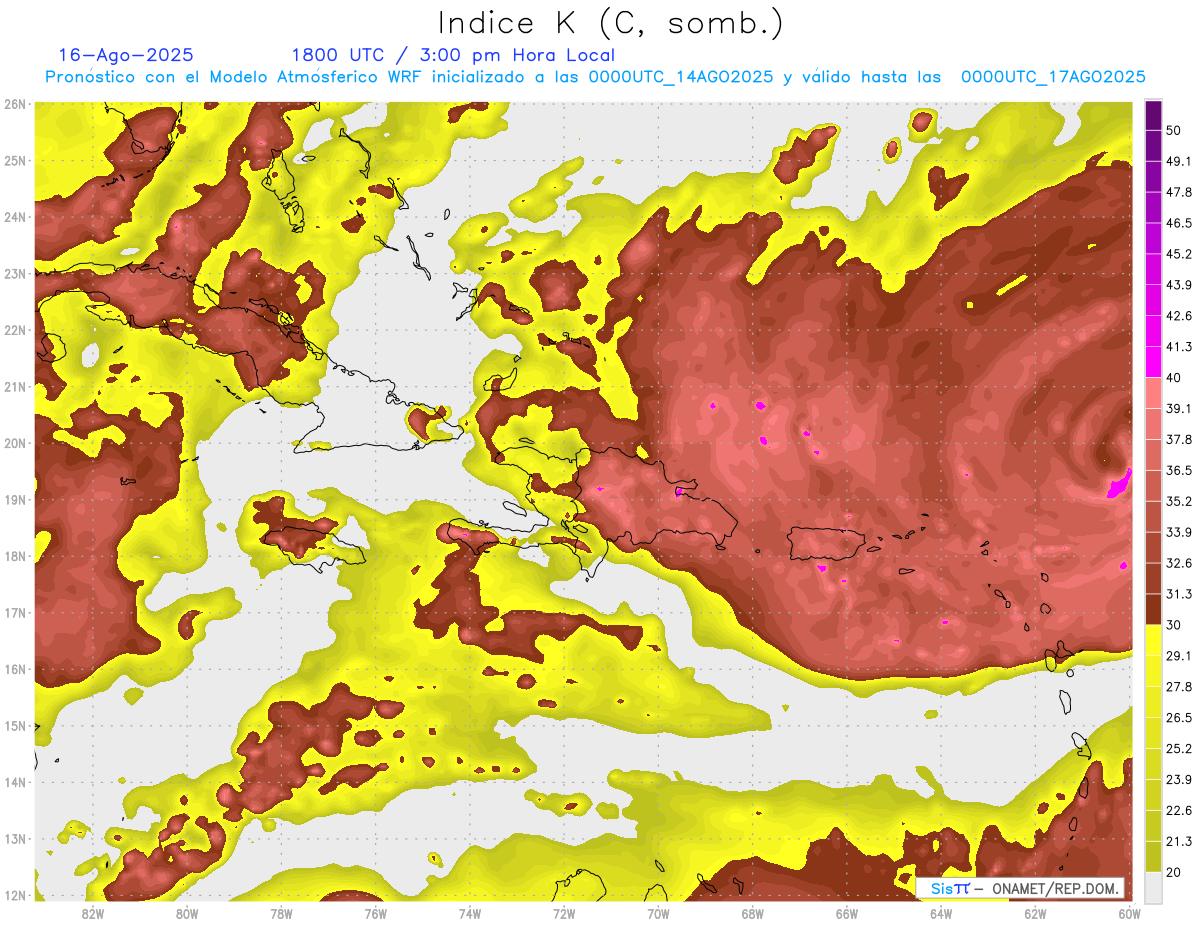
Task: Click the '72W' longitude label
Action: 564,914
